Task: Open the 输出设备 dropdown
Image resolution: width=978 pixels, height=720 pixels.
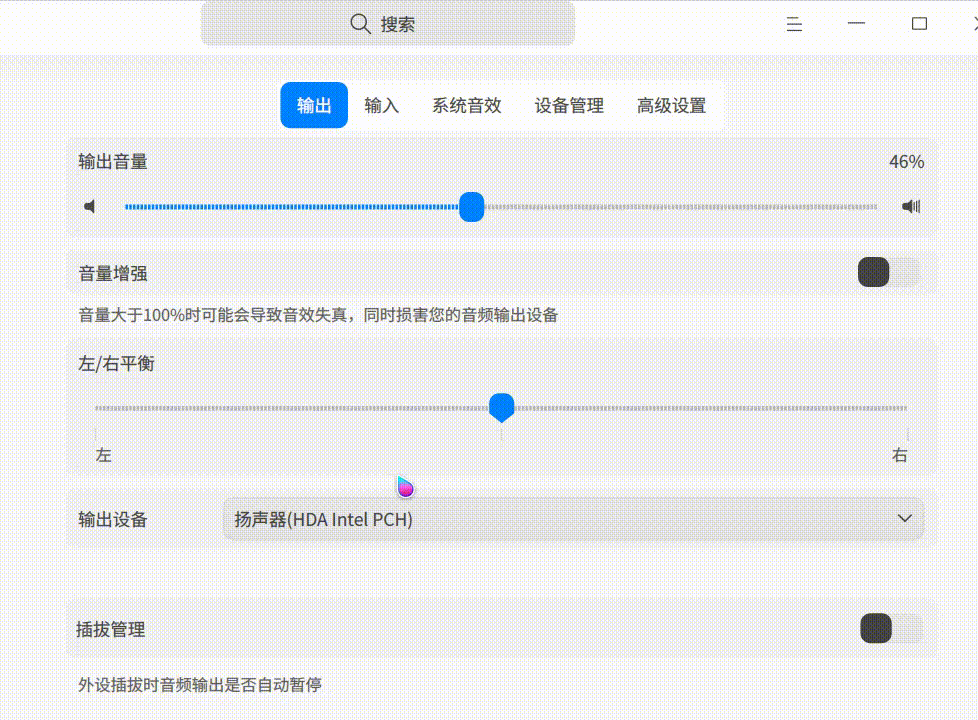Action: (x=573, y=519)
